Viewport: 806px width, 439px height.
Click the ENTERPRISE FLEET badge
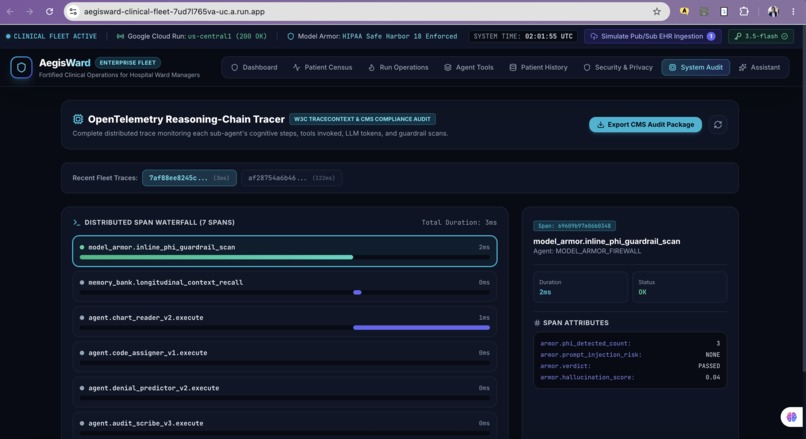[x=127, y=63]
